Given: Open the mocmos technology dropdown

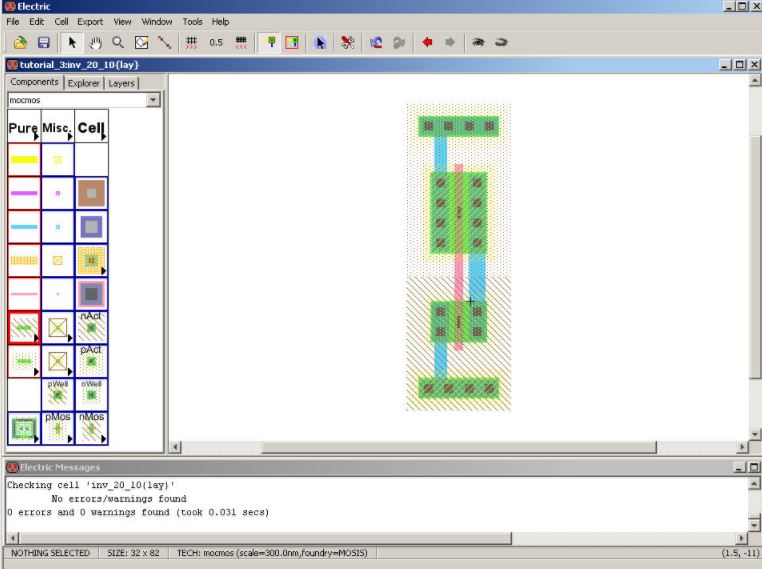Looking at the screenshot, I should point(153,100).
